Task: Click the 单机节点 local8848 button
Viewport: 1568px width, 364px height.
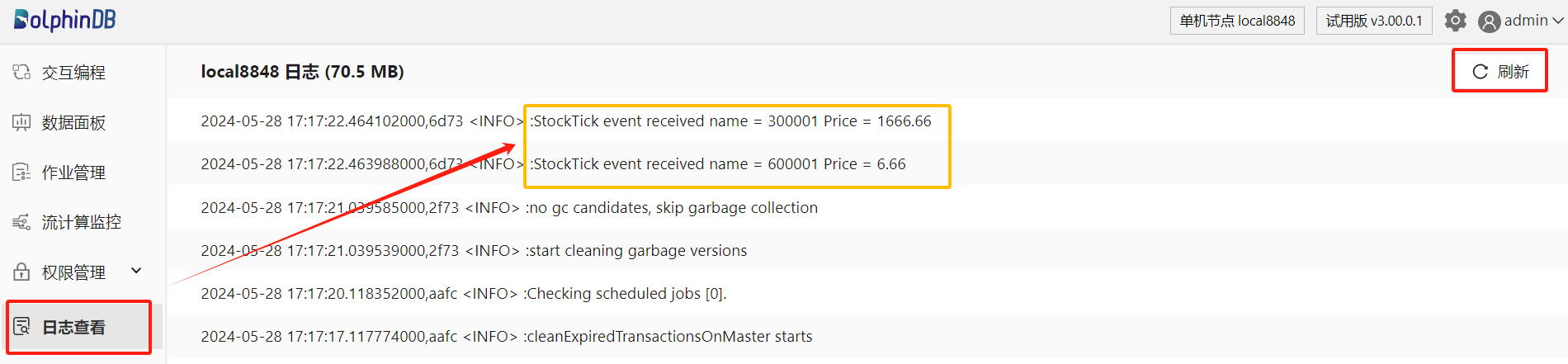Action: tap(1237, 21)
